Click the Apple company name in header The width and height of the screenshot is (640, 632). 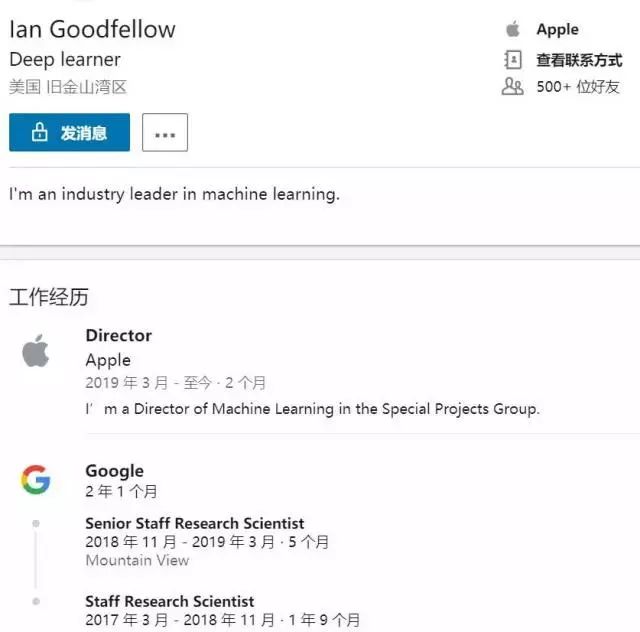[558, 30]
